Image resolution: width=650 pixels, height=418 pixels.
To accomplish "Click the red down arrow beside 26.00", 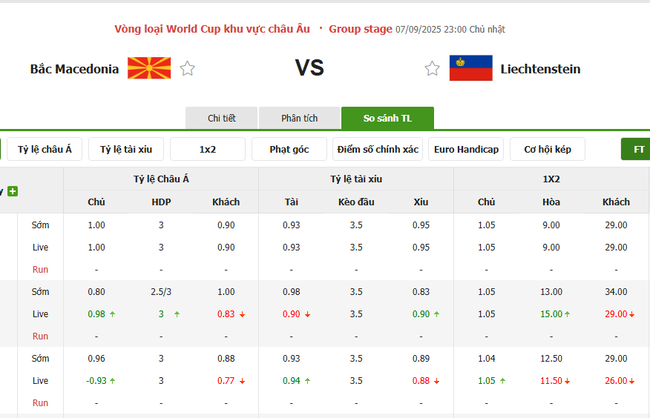I will (x=633, y=381).
